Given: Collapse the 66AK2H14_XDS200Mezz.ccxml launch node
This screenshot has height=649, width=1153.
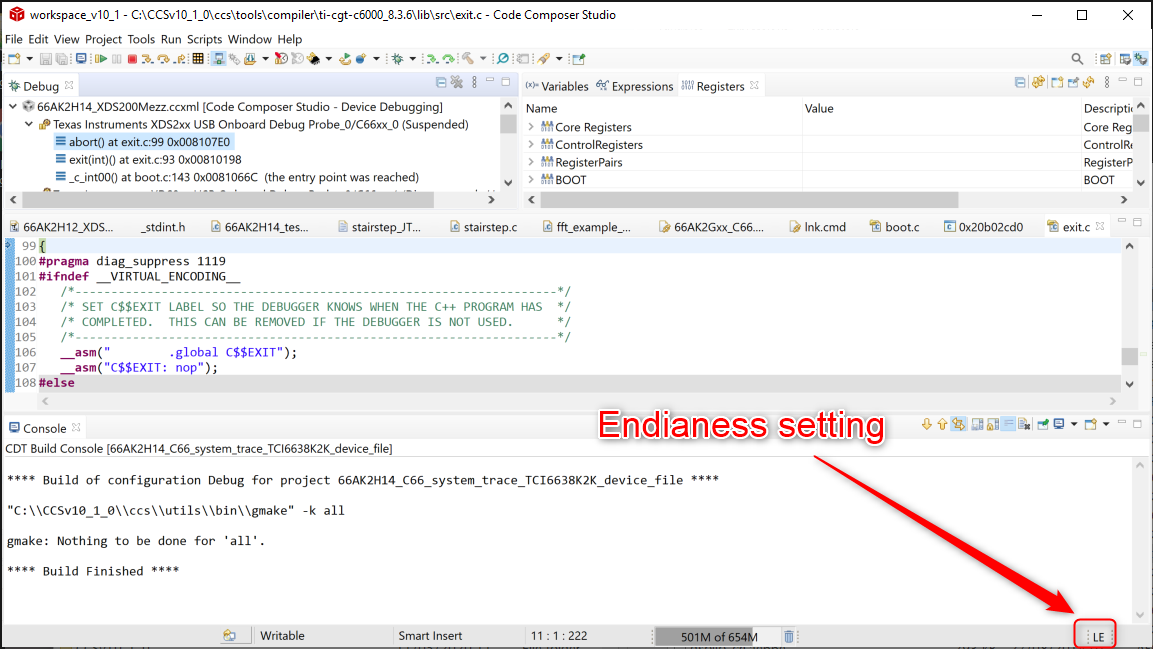Looking at the screenshot, I should point(13,107).
